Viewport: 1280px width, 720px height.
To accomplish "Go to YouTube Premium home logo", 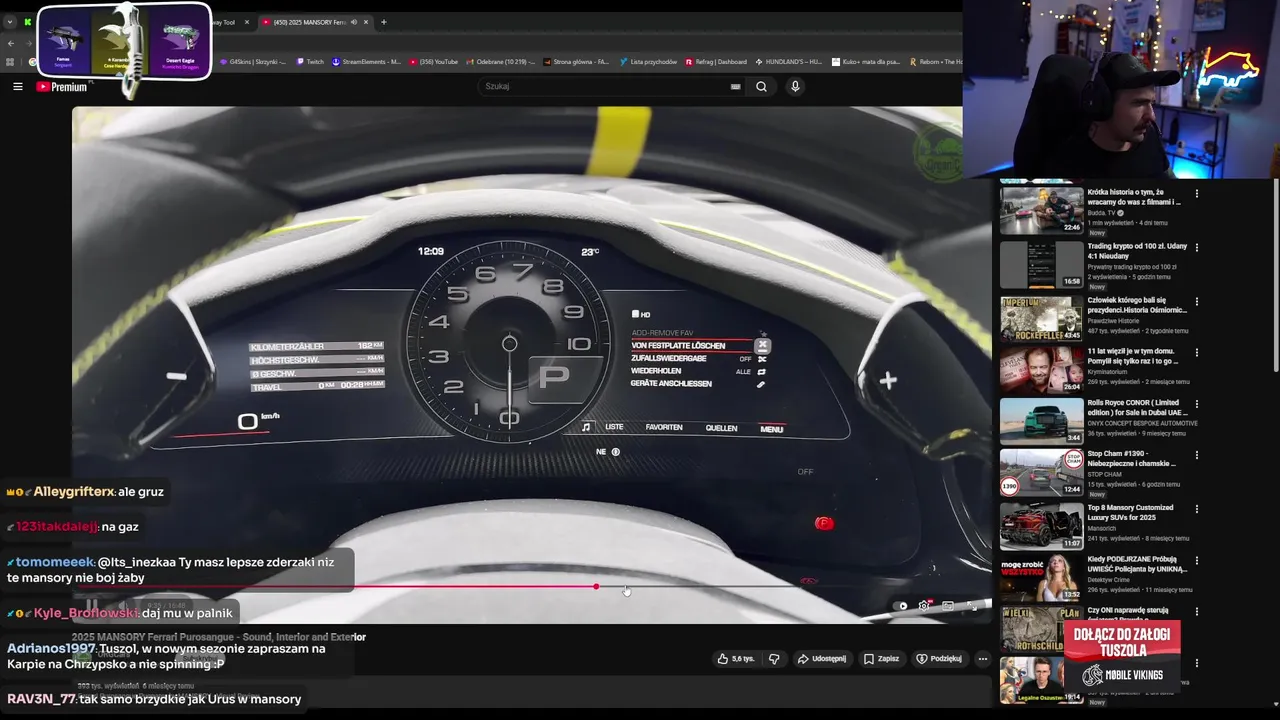I will click(62, 87).
